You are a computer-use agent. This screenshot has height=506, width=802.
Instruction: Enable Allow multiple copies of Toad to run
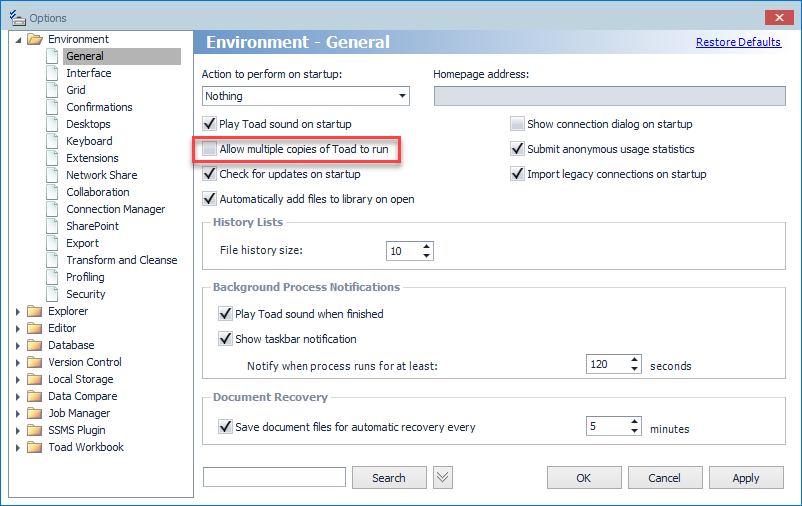click(209, 149)
